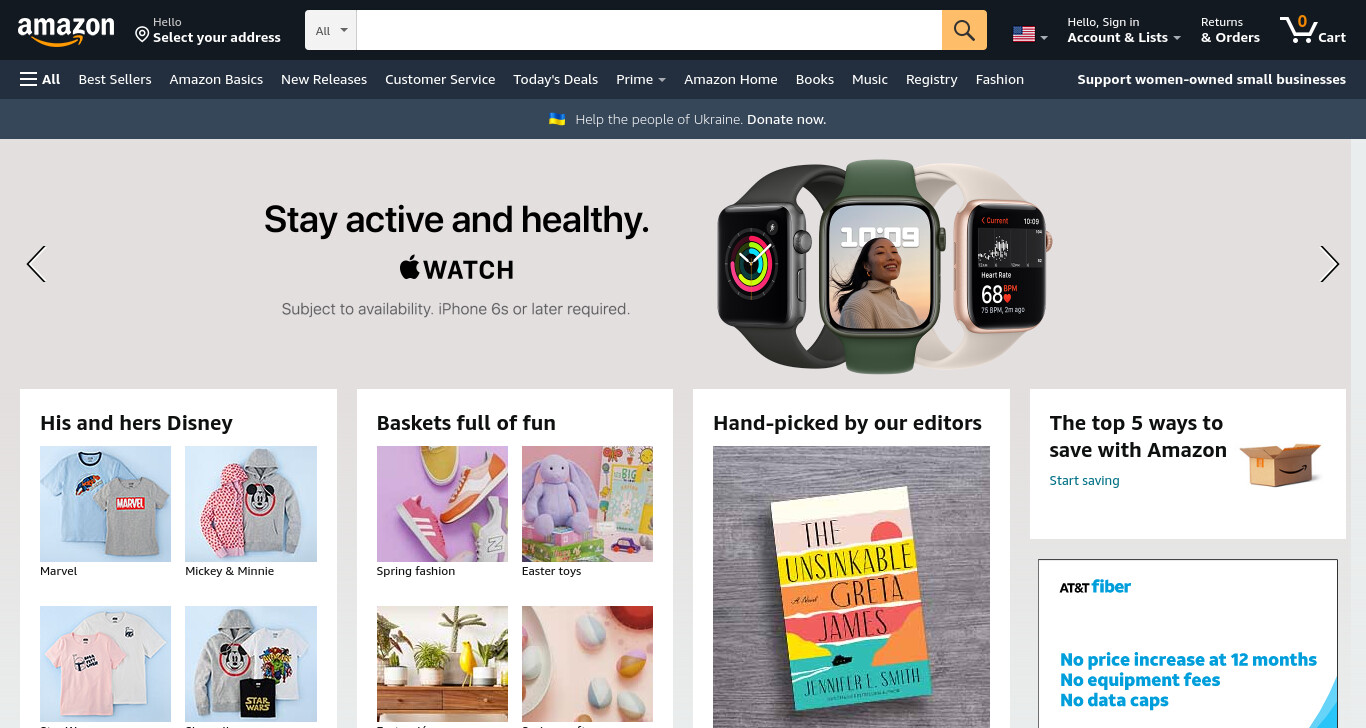Viewport: 1366px width, 728px height.
Task: Click the orange search magnifier button
Action: pos(964,30)
